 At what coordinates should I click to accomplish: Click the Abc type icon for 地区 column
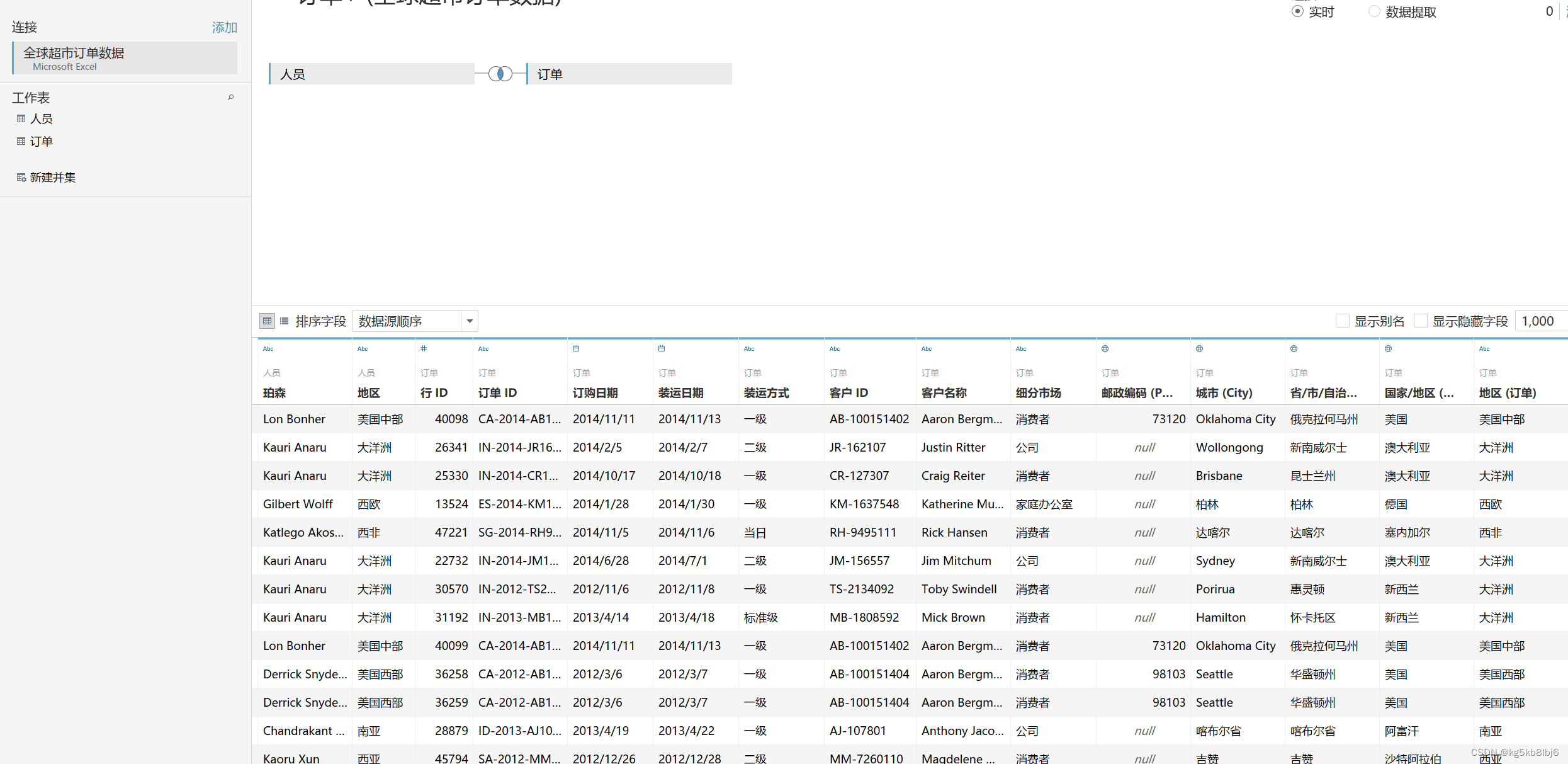coord(363,348)
